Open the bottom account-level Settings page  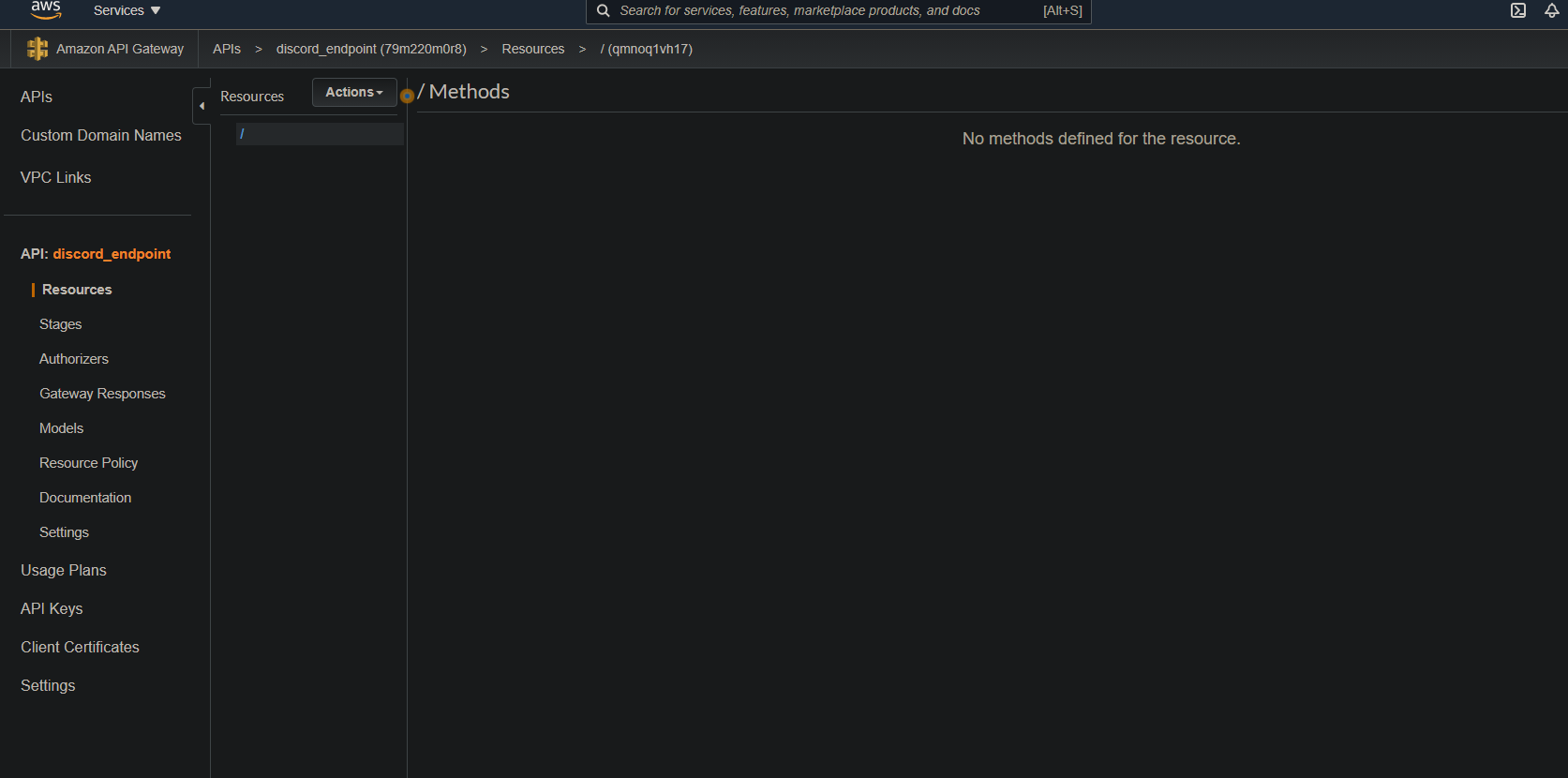(x=48, y=685)
